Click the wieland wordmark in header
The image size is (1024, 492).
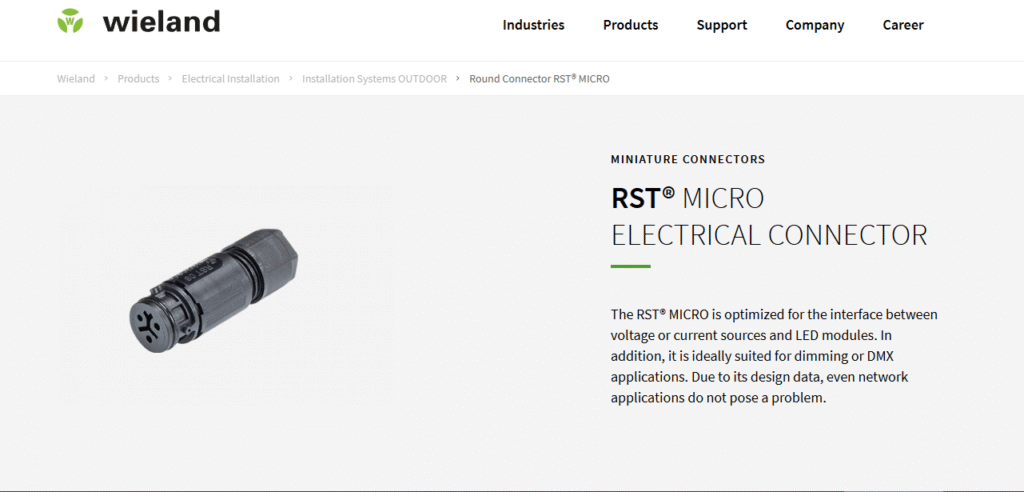click(x=161, y=22)
